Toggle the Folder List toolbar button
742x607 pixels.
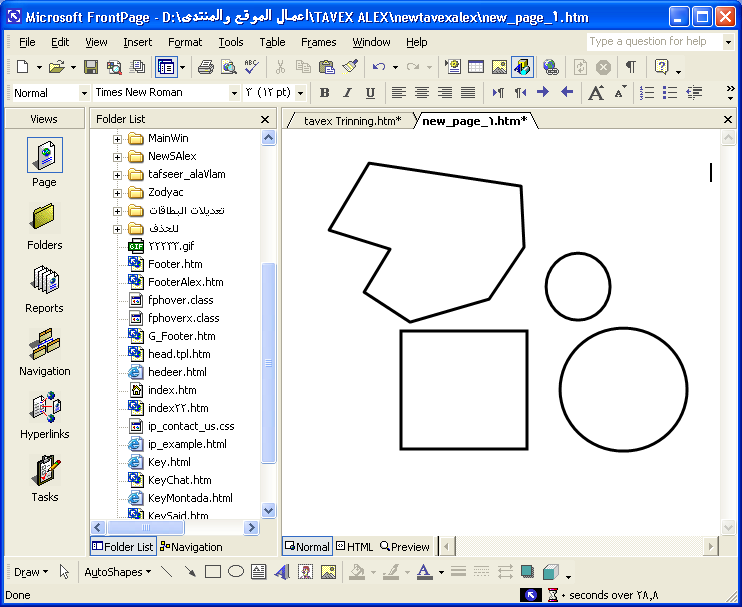[166, 67]
